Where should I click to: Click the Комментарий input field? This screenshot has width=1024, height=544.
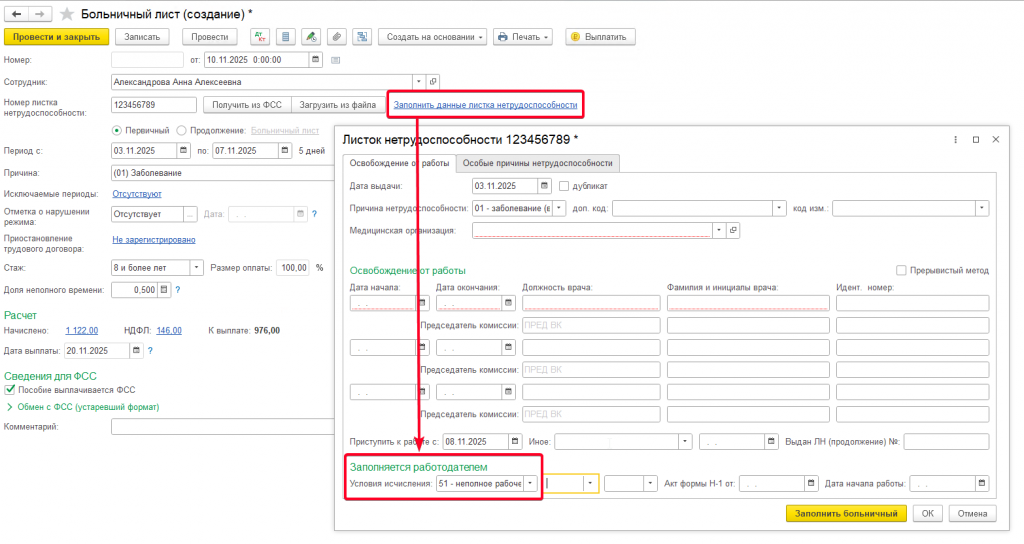[x=223, y=426]
